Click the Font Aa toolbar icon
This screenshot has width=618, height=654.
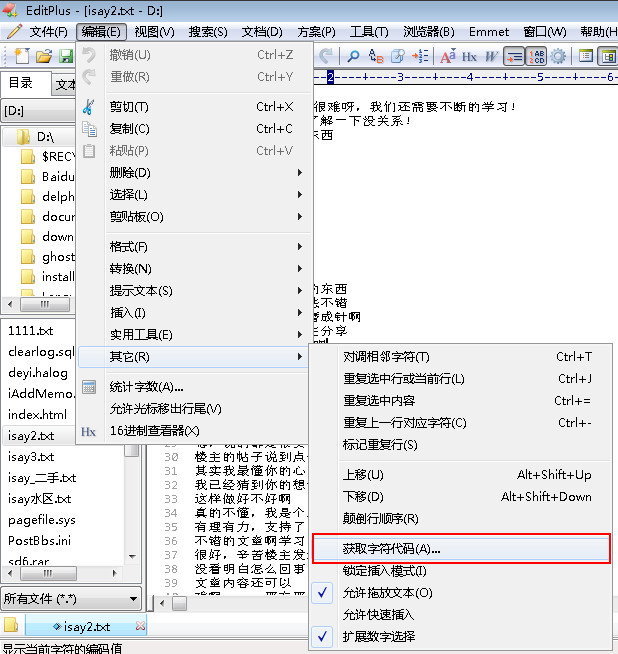coord(448,56)
